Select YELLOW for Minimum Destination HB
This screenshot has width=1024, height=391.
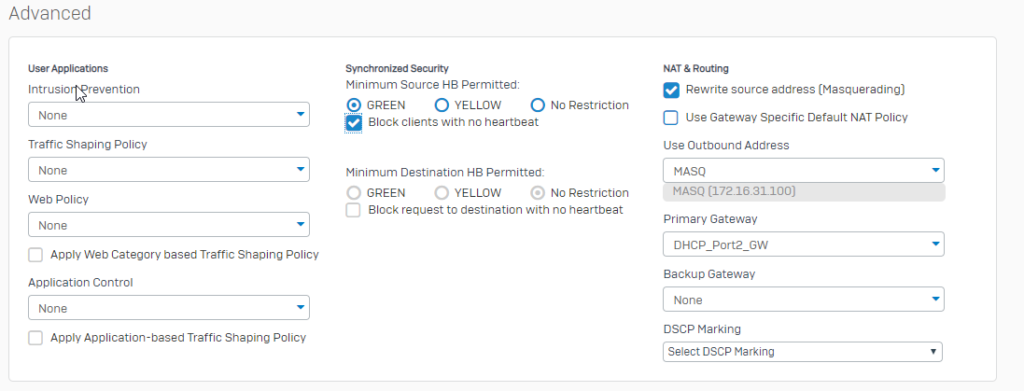[441, 193]
